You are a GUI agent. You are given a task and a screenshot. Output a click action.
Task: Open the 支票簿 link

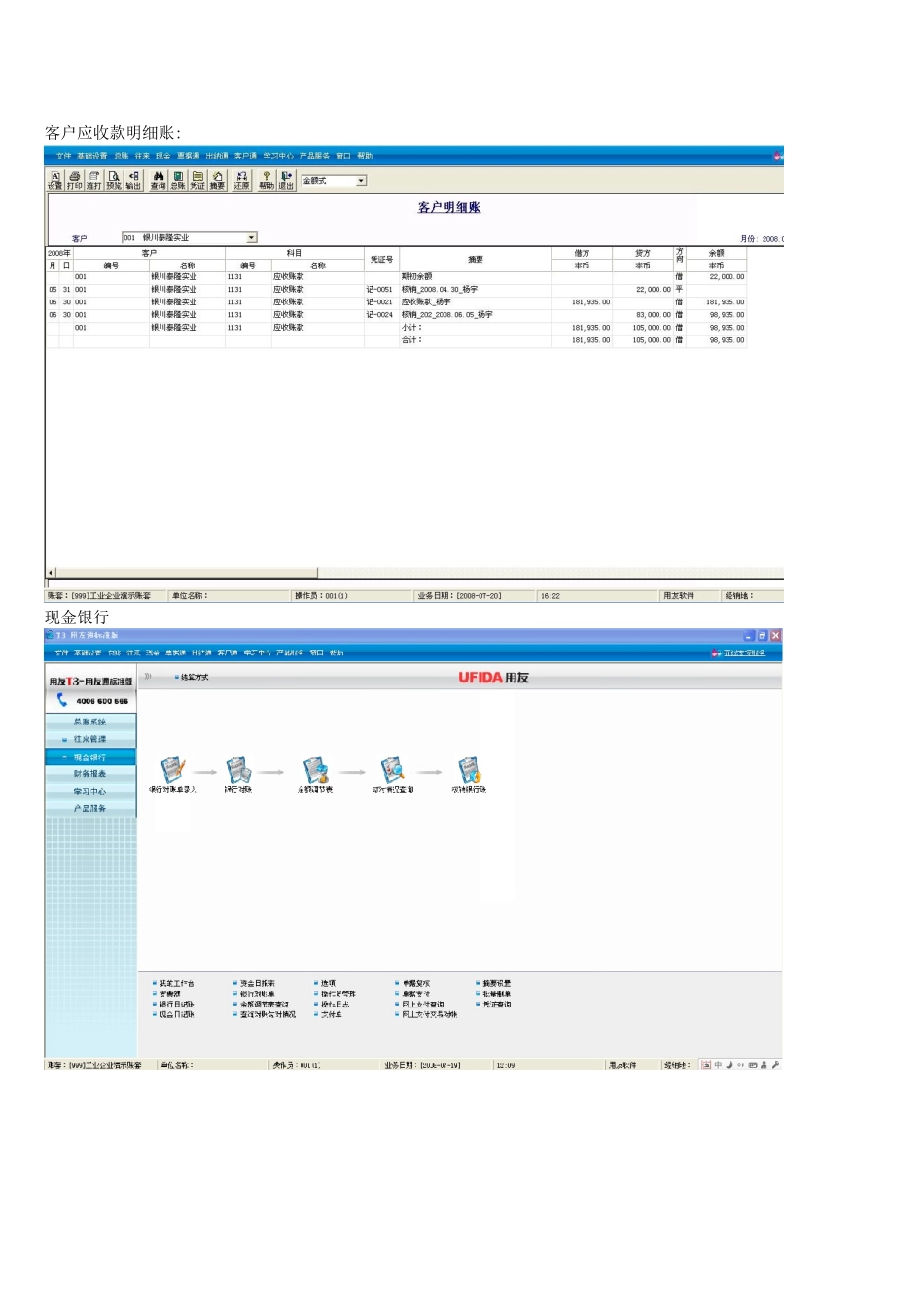169,995
